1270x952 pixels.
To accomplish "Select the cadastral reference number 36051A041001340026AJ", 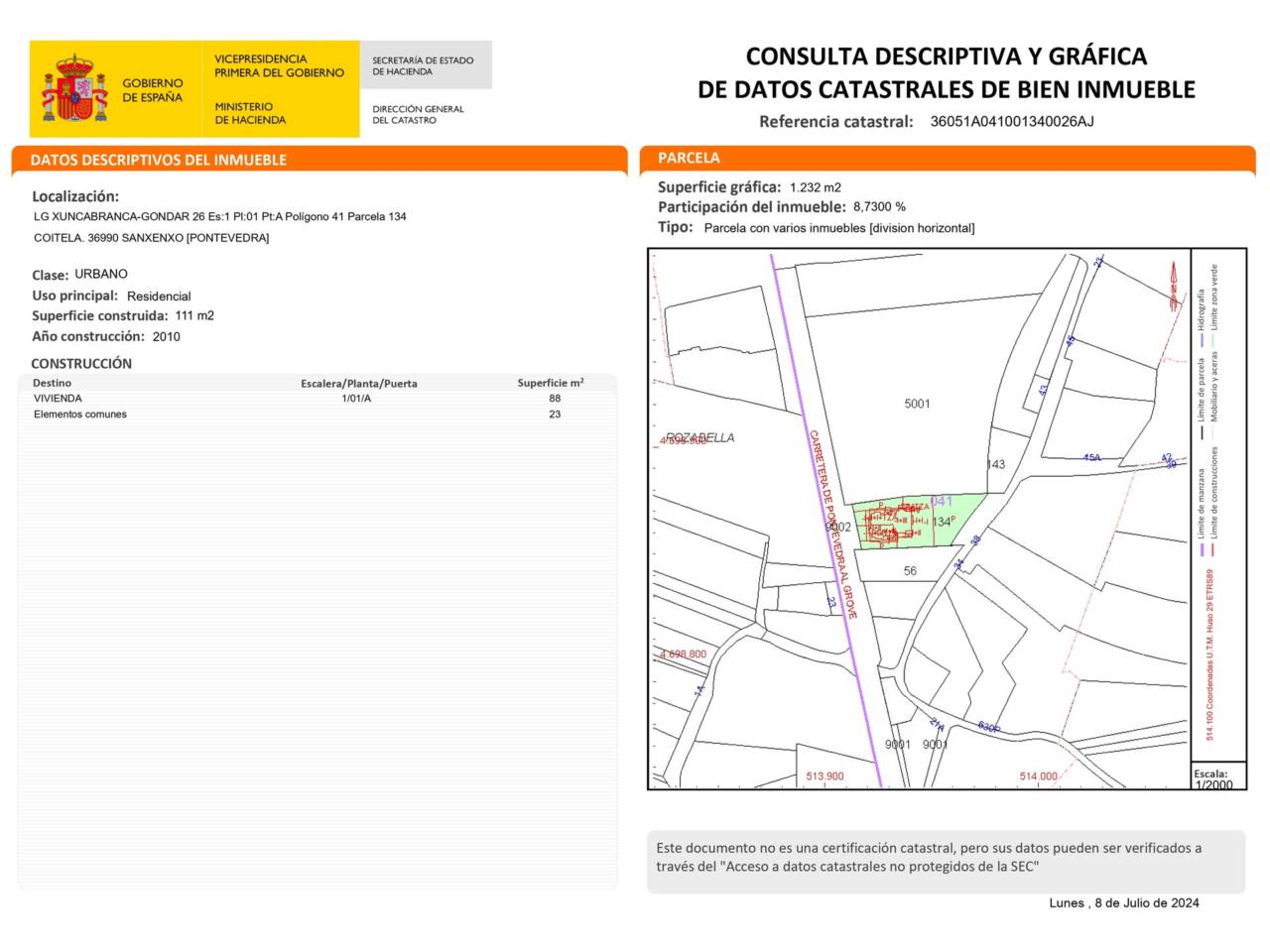I will tap(1012, 122).
